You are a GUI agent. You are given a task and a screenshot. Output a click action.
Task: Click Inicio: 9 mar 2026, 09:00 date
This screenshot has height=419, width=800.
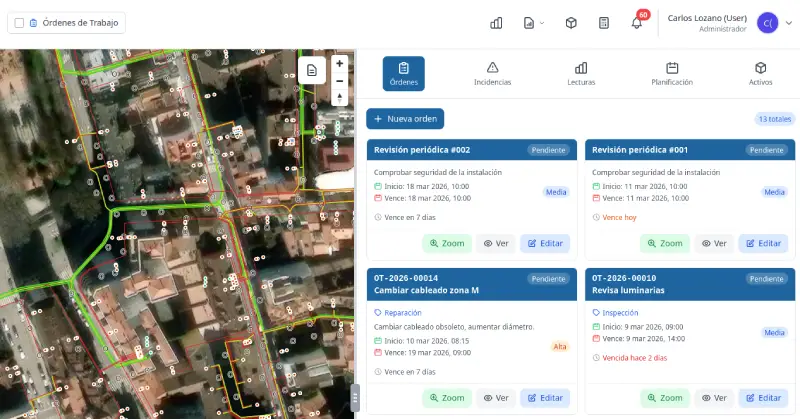642,327
